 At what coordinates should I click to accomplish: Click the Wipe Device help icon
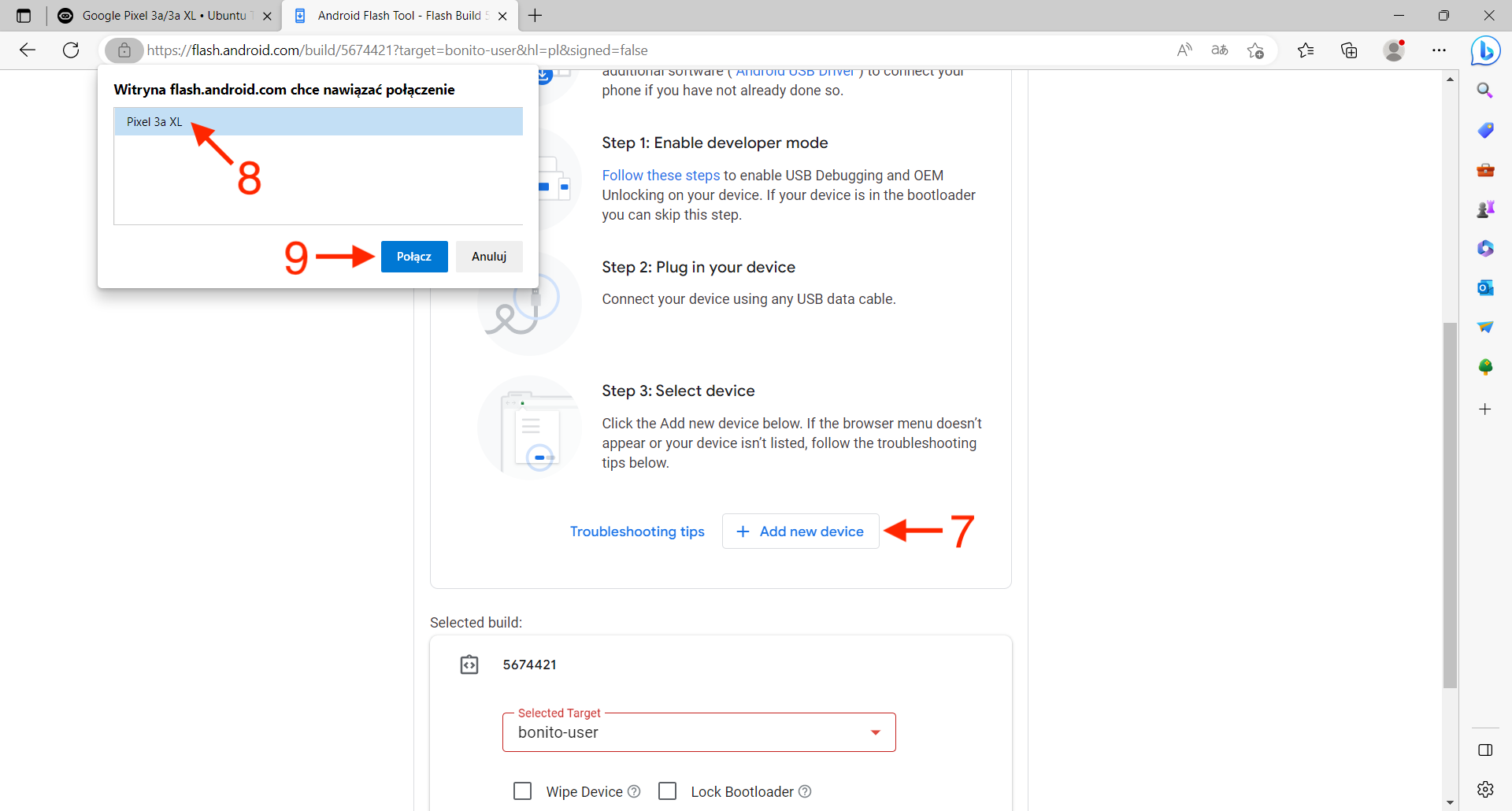click(x=634, y=791)
